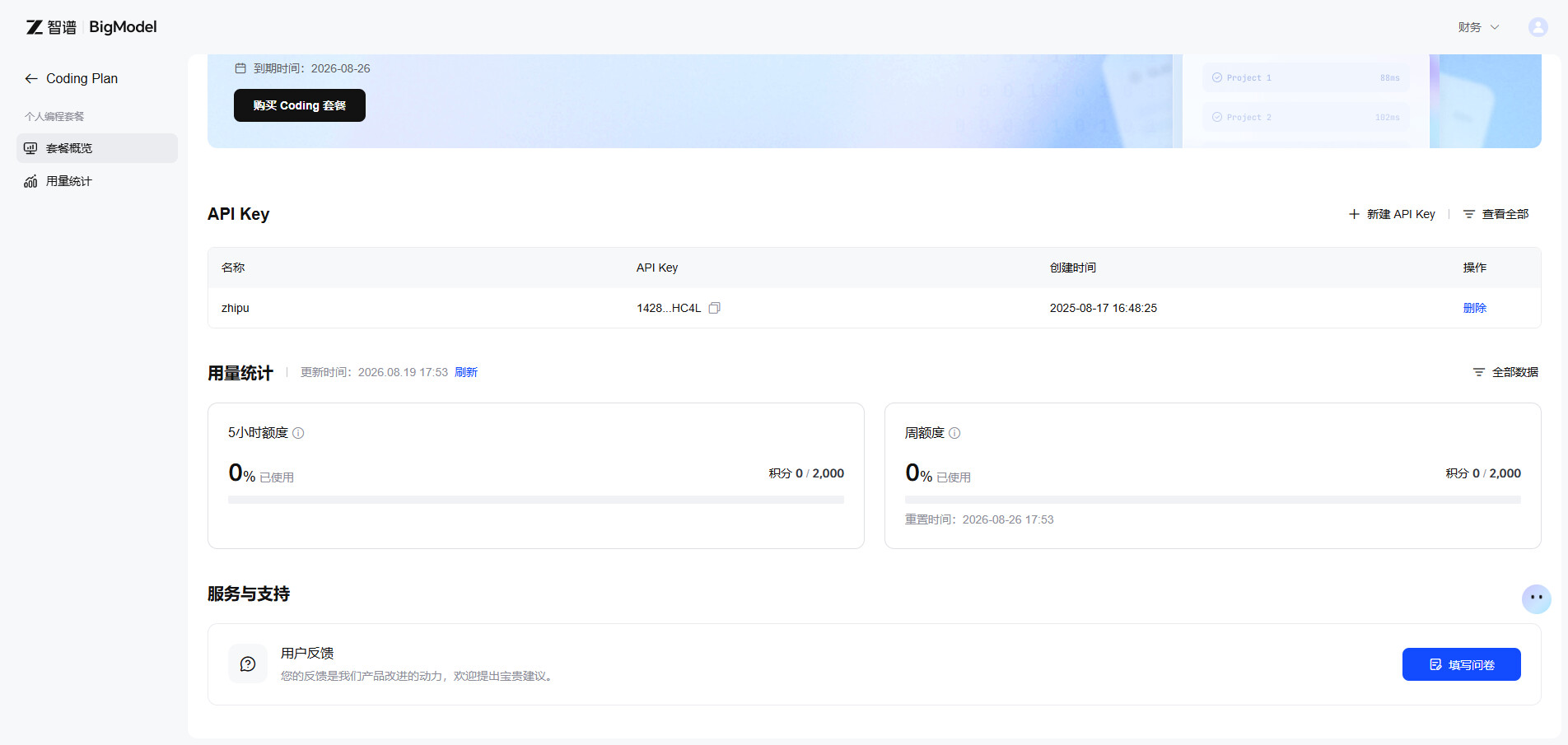Click the filter icon next to 查看全部
This screenshot has width=1568, height=745.
[x=1469, y=214]
